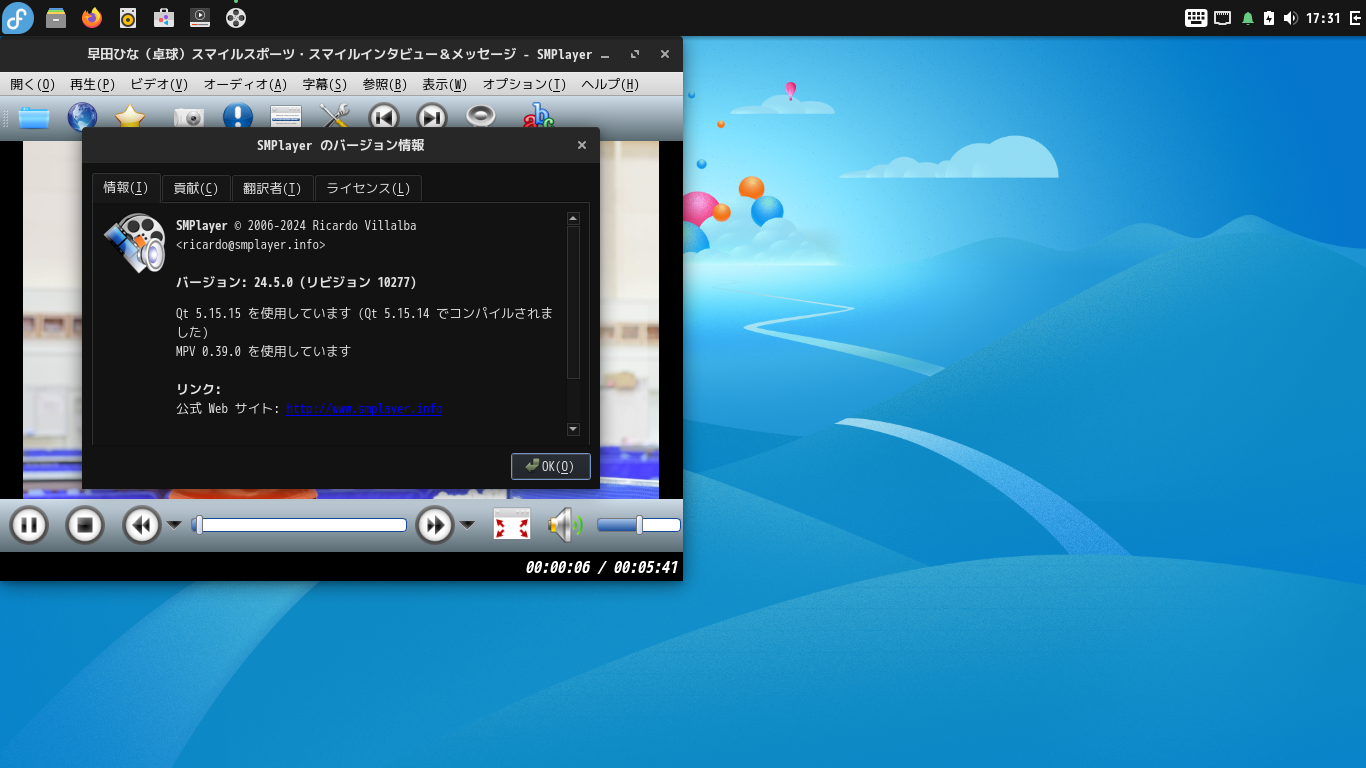
Task: Launch Firefox from the top panel
Action: pyautogui.click(x=92, y=17)
